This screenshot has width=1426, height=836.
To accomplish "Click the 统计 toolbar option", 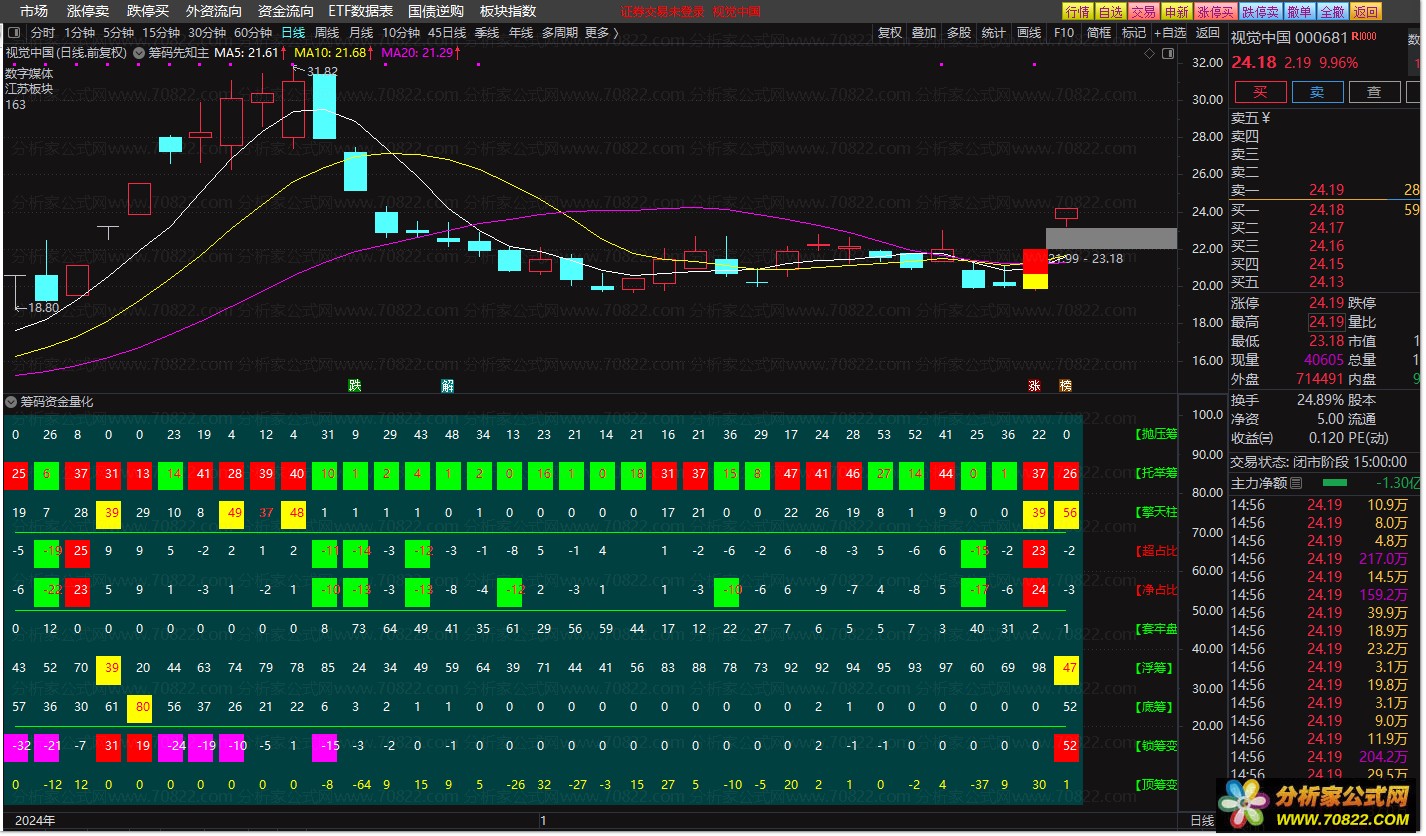I will [994, 33].
